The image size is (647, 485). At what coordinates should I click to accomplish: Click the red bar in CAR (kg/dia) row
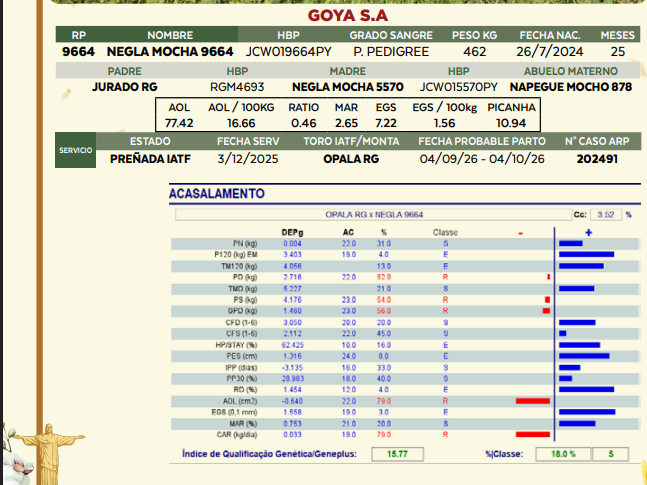point(533,435)
